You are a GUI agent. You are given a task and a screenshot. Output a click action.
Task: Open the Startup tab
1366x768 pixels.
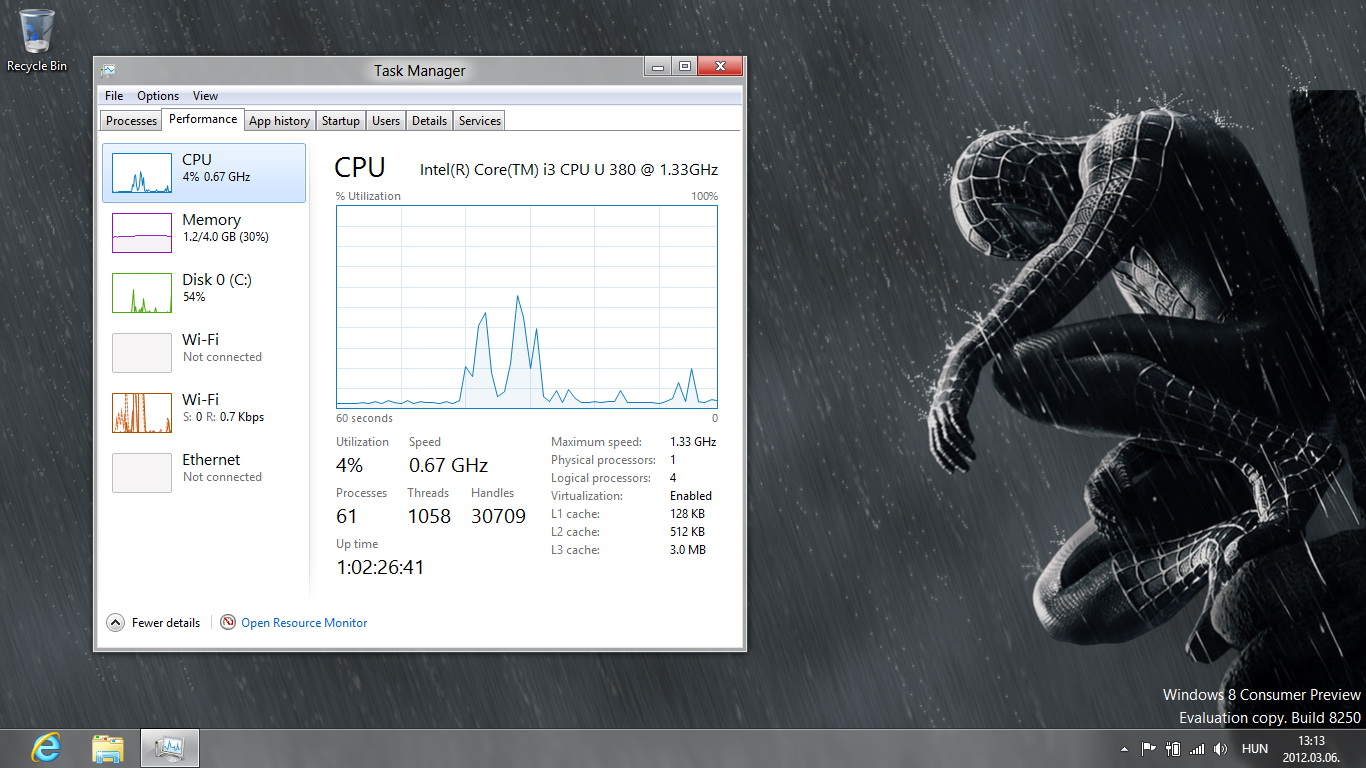point(340,121)
